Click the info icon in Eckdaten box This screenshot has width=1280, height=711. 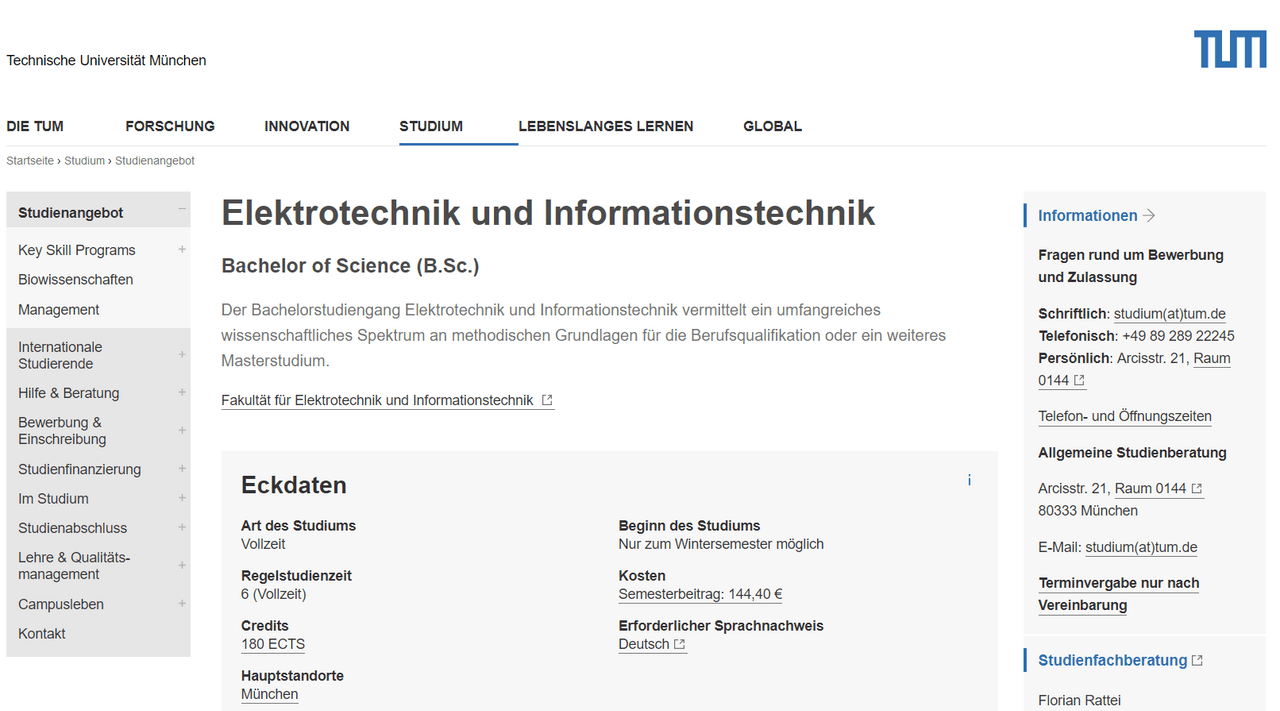point(969,481)
